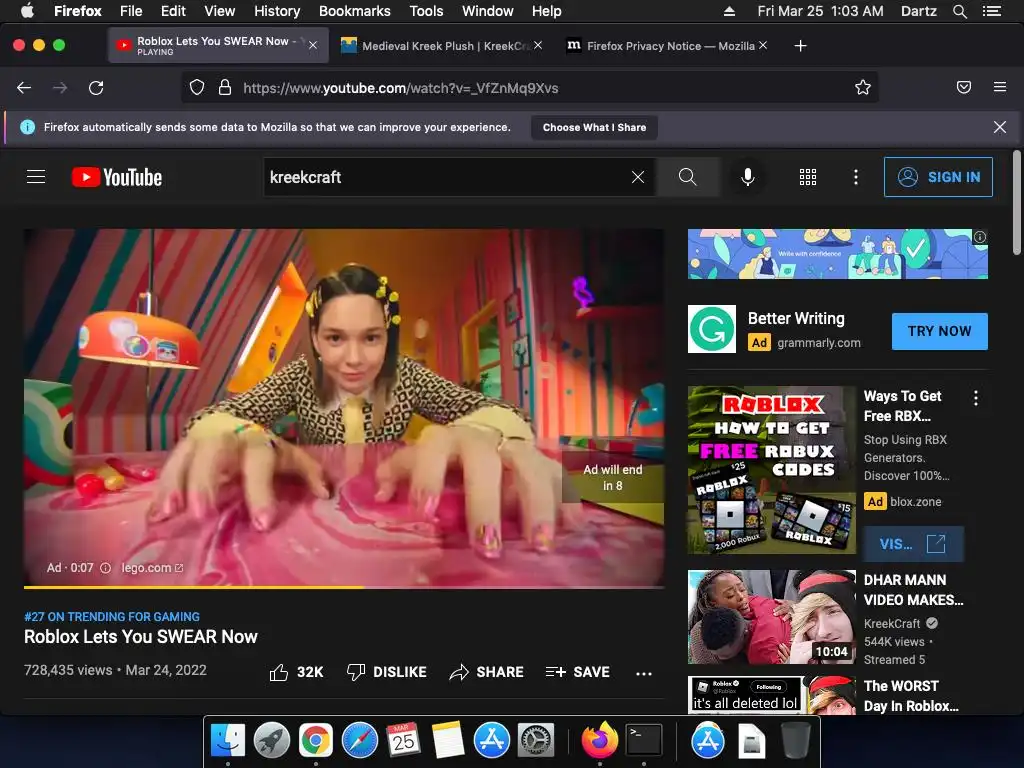This screenshot has width=1024, height=768.
Task: Open #27 ON TRENDING FOR GAMING link
Action: point(112,616)
